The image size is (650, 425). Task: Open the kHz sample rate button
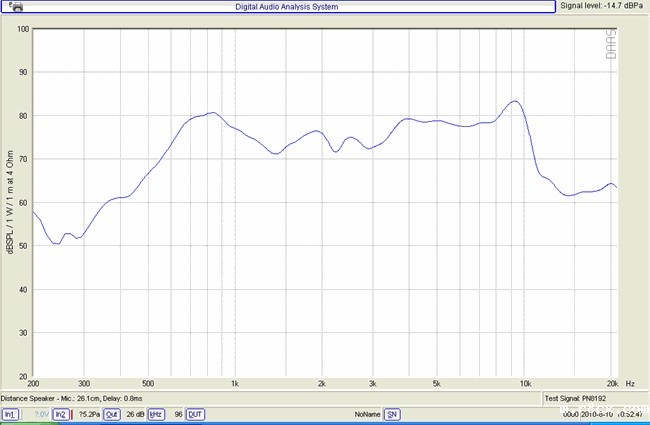[x=156, y=414]
